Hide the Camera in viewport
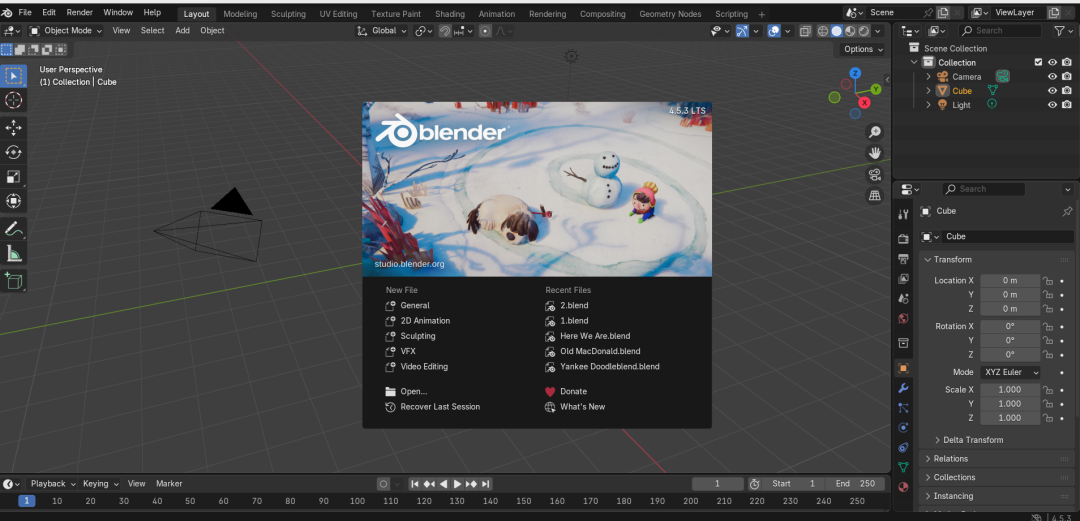The width and height of the screenshot is (1080, 521). click(1052, 76)
